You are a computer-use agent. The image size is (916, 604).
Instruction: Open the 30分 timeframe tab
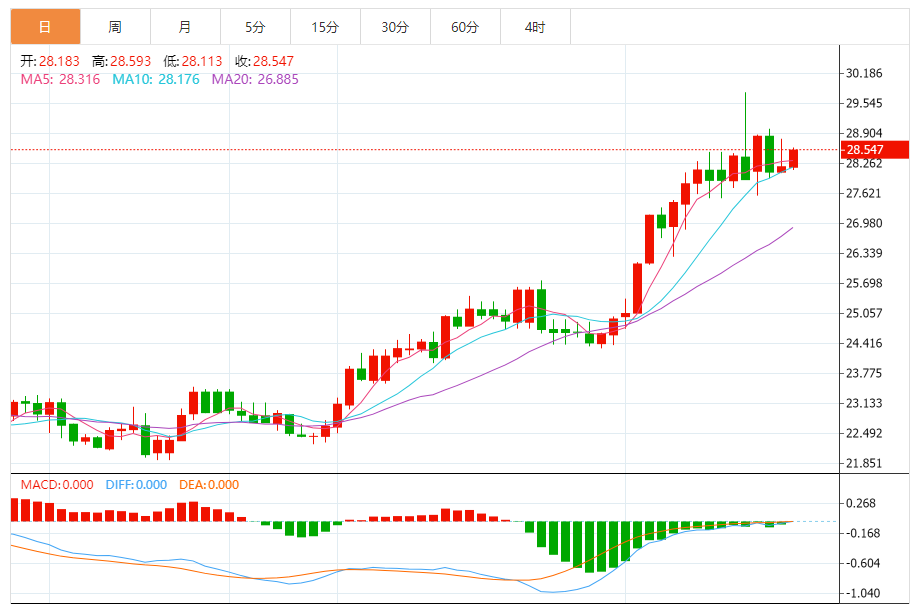(x=395, y=27)
